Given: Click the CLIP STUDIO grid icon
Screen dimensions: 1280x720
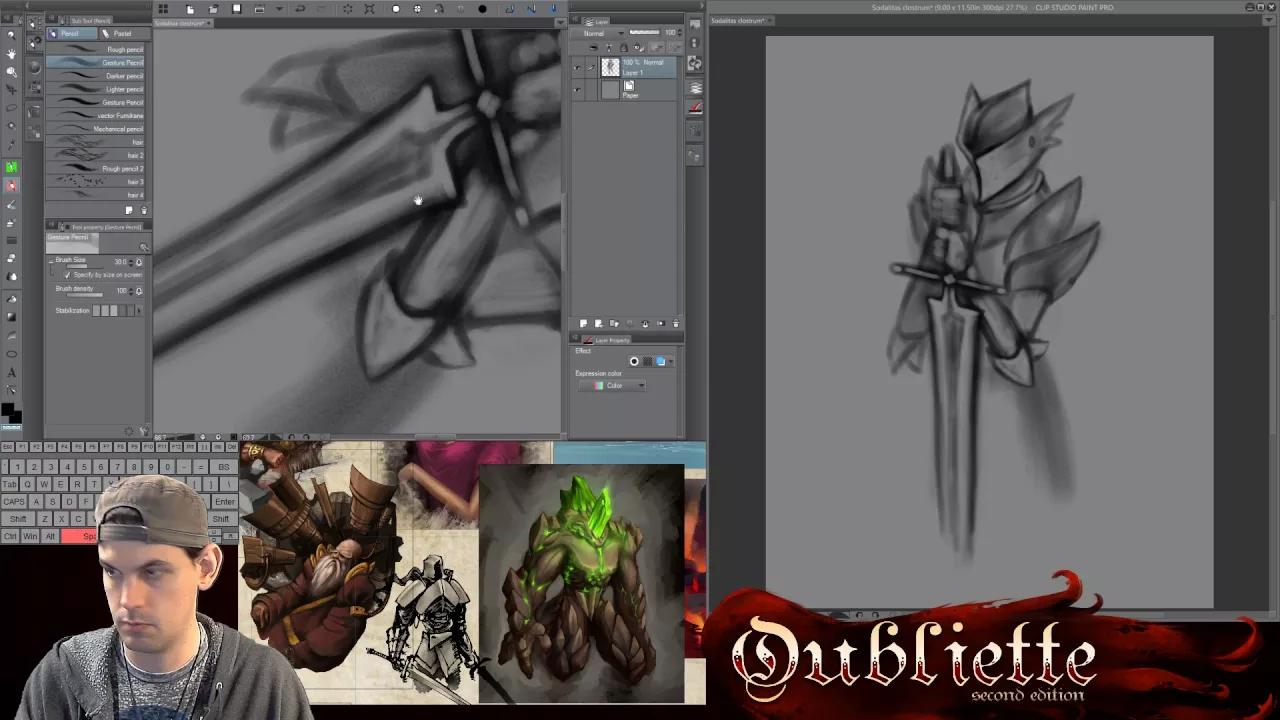Looking at the screenshot, I should point(163,9).
